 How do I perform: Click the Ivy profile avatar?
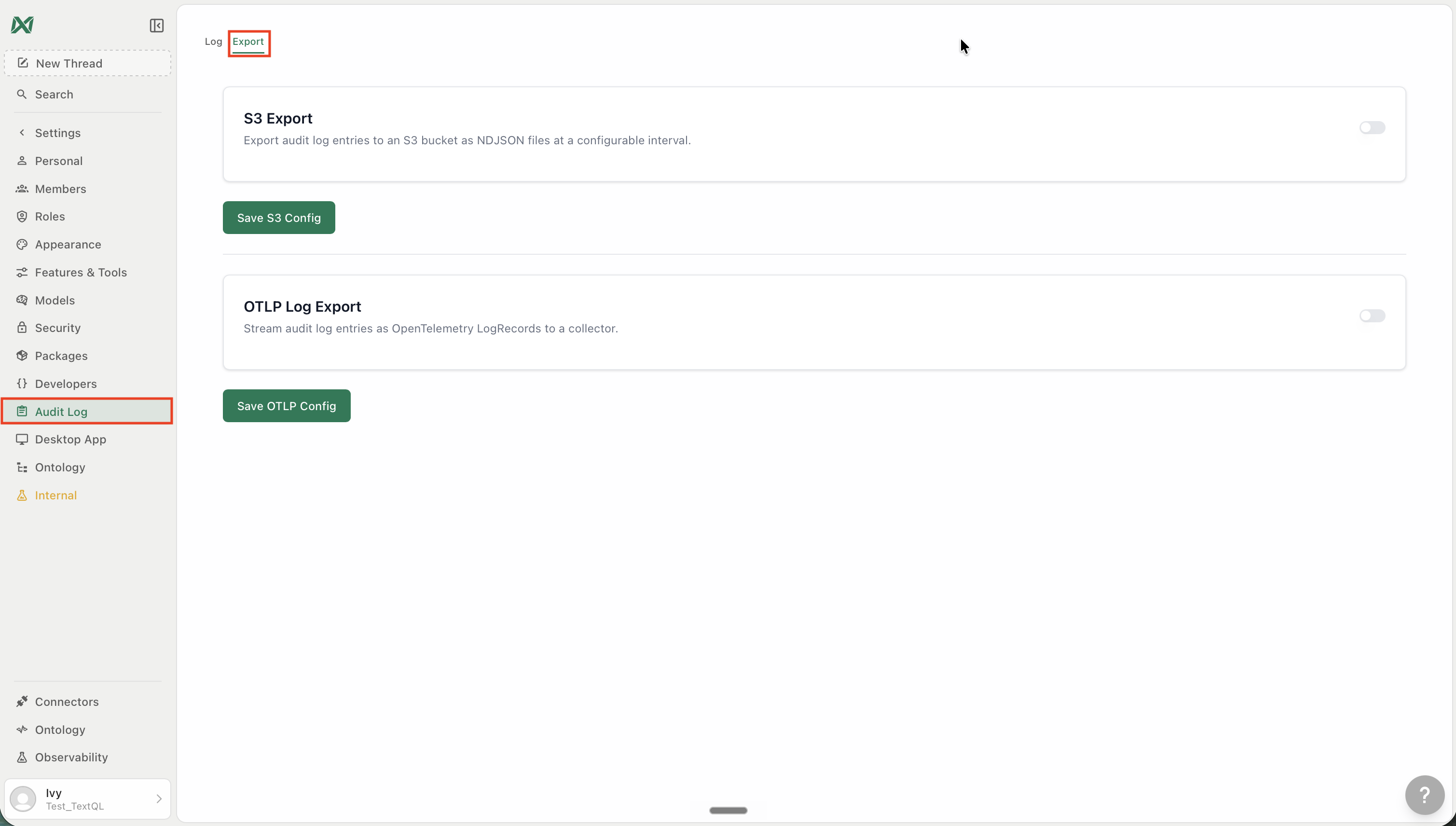coord(23,799)
